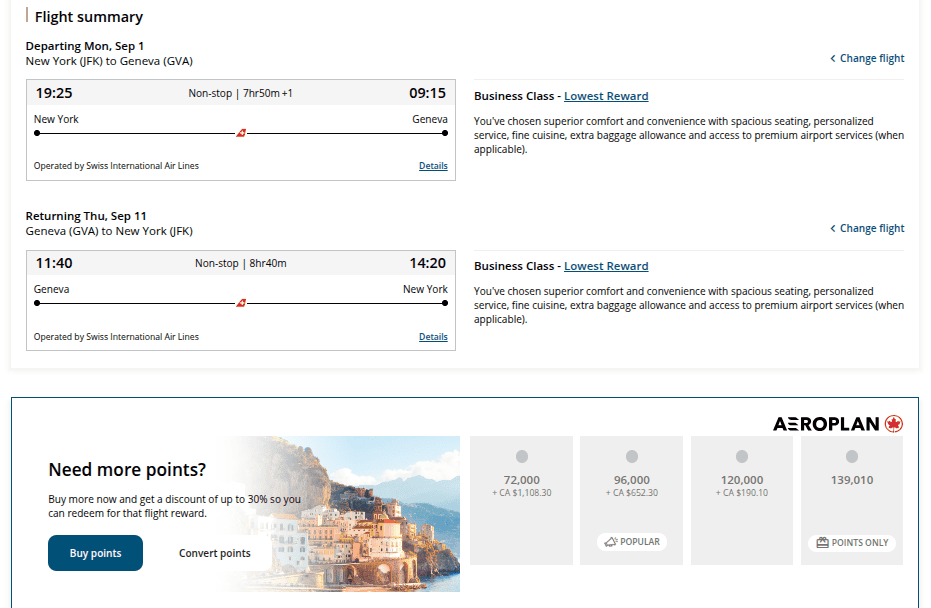
Task: Change the departing Sep 1 flight
Action: tap(870, 58)
